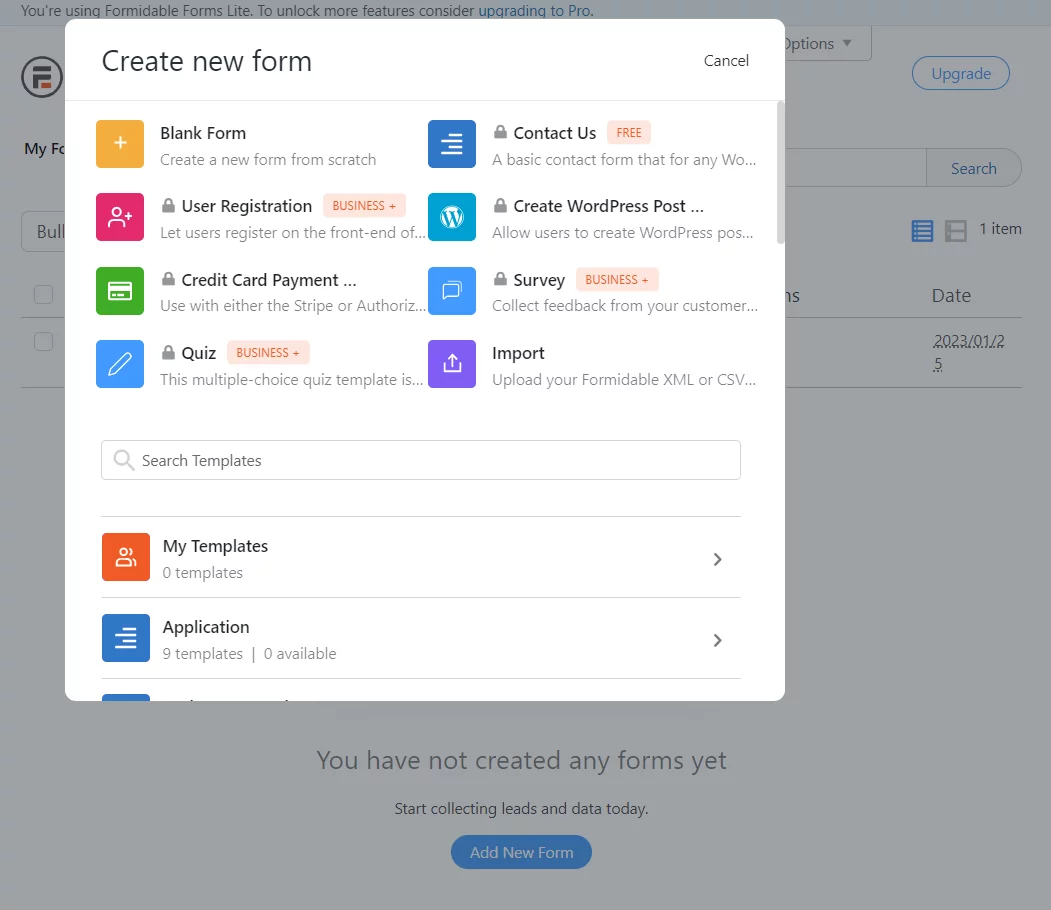This screenshot has width=1051, height=910.
Task: Click the FREE badge next to Contact Us
Action: (629, 133)
